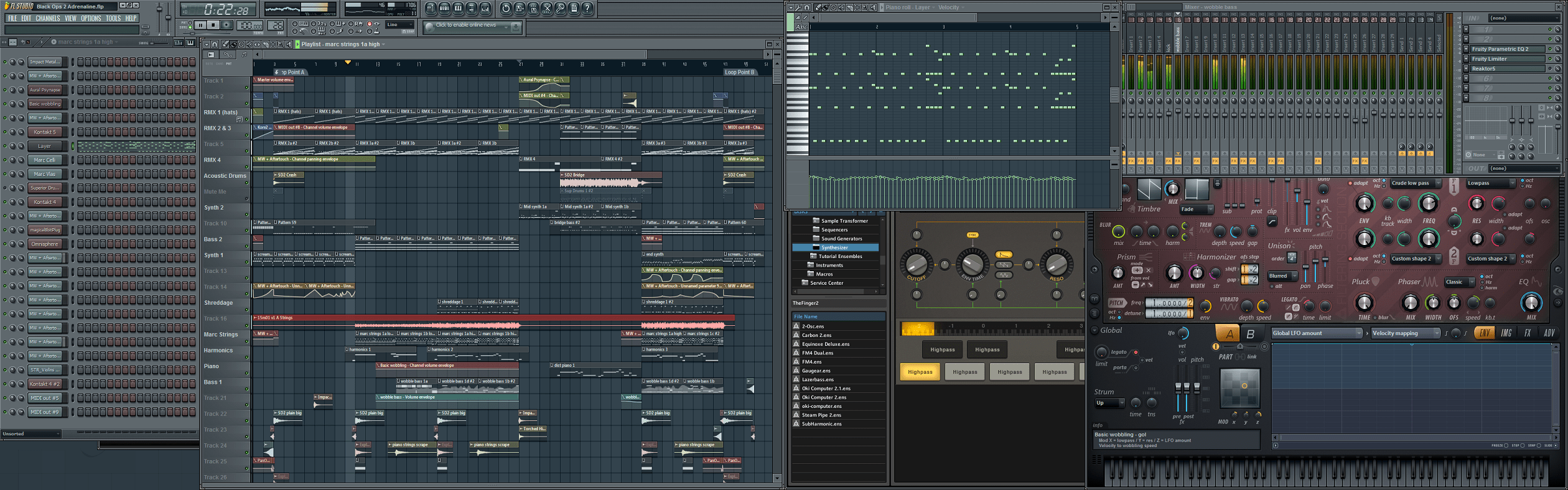The height and width of the screenshot is (490, 1568).
Task: Pause playback in transport panel
Action: pyautogui.click(x=200, y=25)
